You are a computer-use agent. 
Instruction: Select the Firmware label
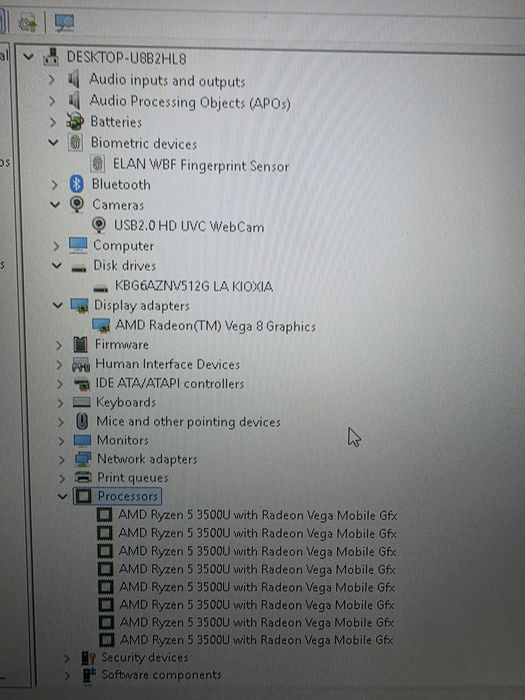point(122,344)
